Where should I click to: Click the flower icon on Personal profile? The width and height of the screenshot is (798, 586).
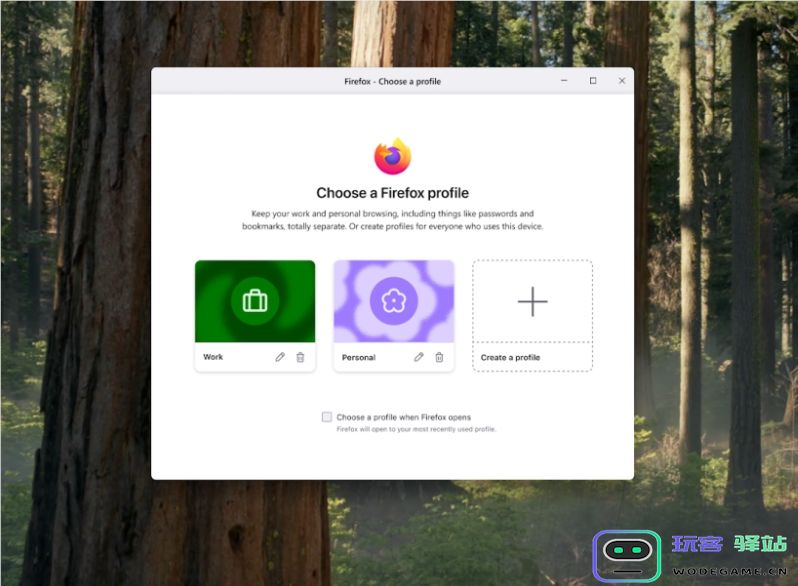click(x=393, y=301)
